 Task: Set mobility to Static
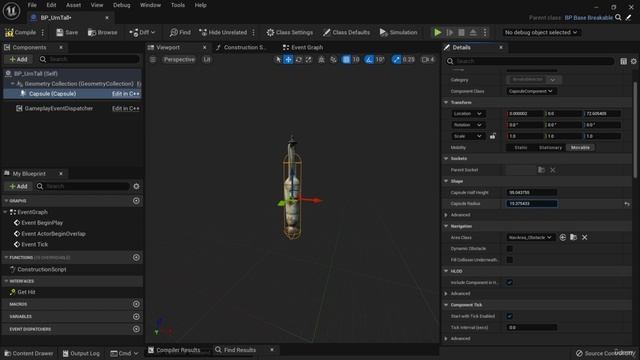pos(520,147)
